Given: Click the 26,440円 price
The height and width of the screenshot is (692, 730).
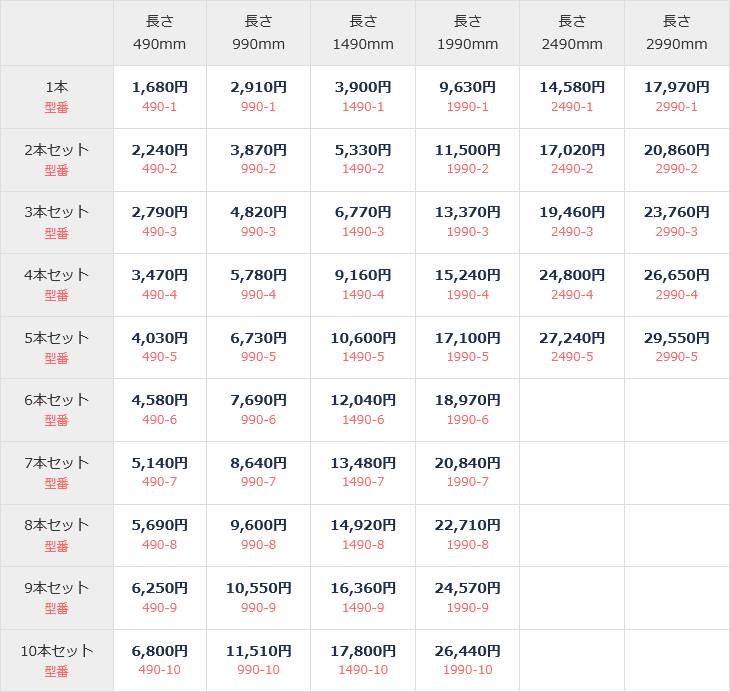Looking at the screenshot, I should (467, 651).
